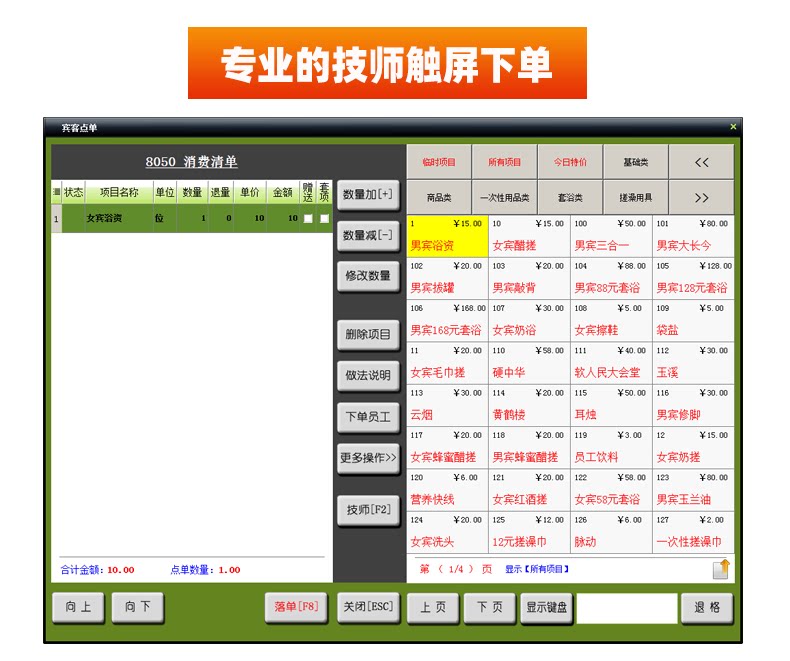The image size is (790, 661).
Task: Click the 关闭[ESC] button
Action: click(368, 607)
